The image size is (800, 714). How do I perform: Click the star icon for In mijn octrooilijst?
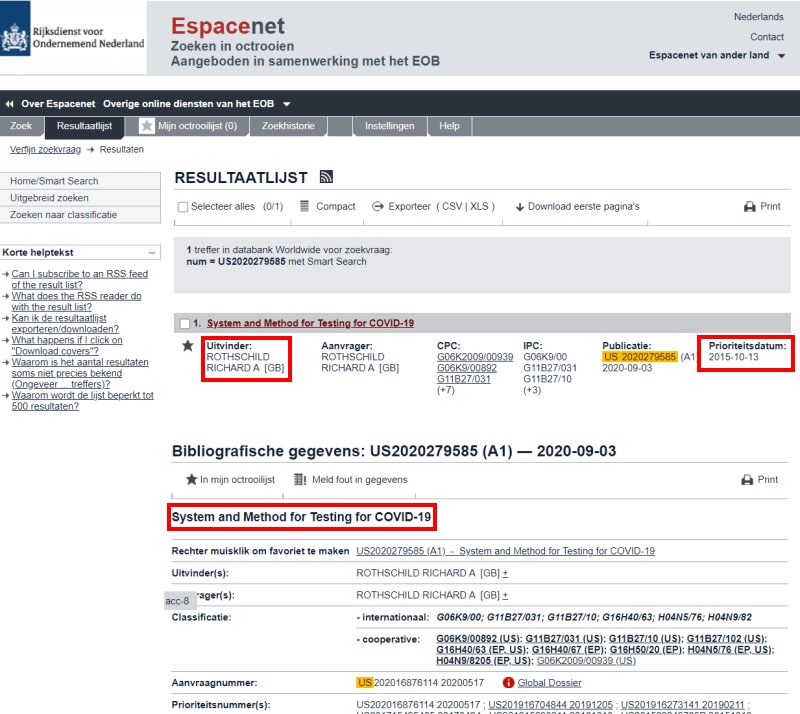191,479
